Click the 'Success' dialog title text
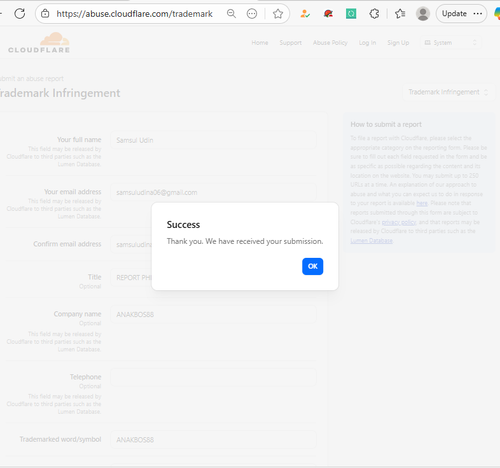Screen dimensions: 500x468 tap(183, 225)
